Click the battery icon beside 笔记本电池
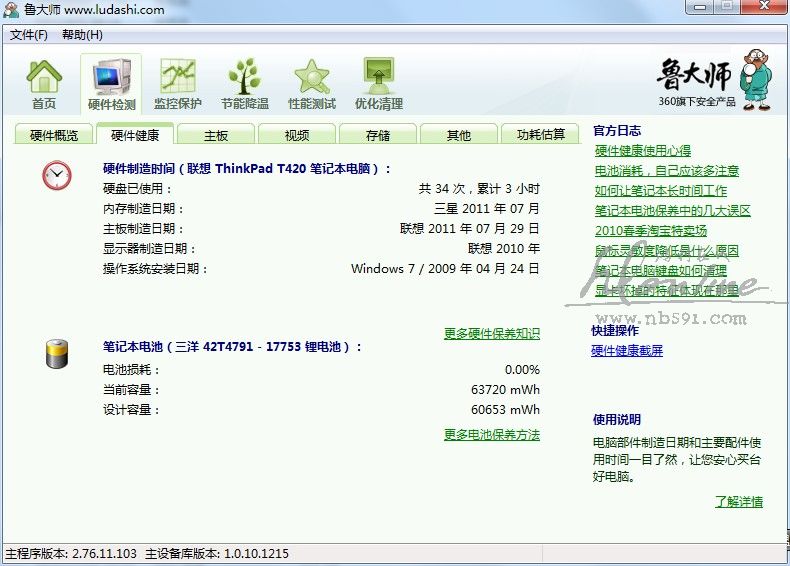This screenshot has width=790, height=566. (57, 354)
